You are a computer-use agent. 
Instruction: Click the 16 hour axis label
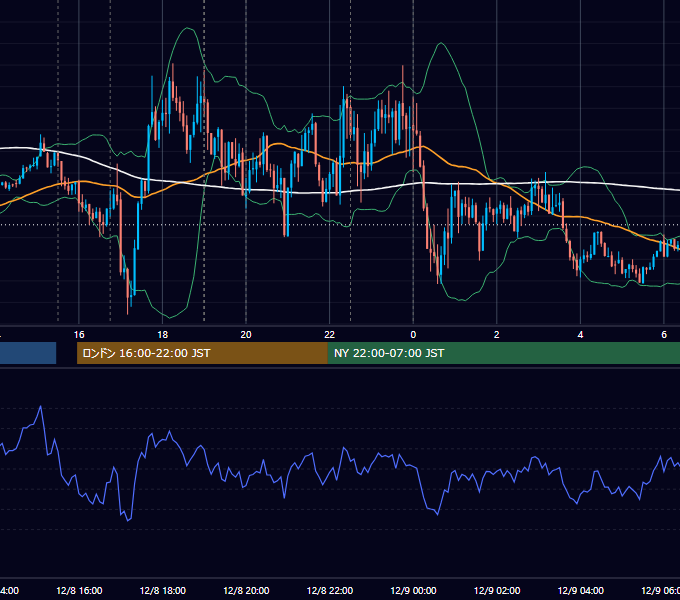[79, 335]
